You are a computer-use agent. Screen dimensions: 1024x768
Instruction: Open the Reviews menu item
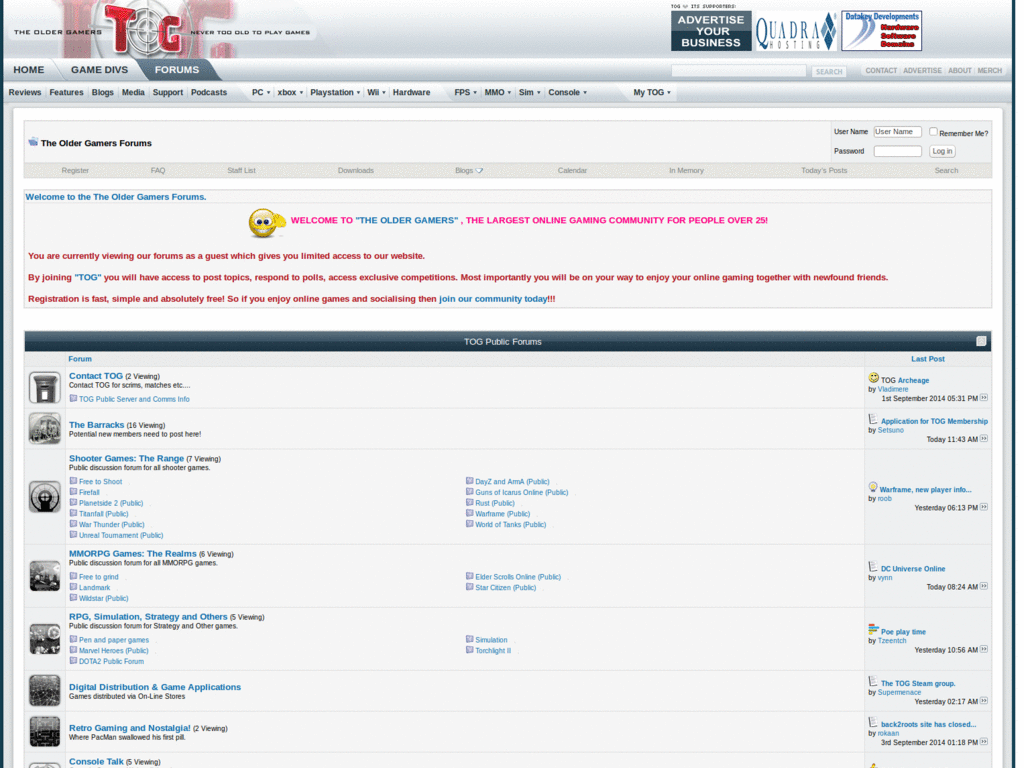coord(25,92)
